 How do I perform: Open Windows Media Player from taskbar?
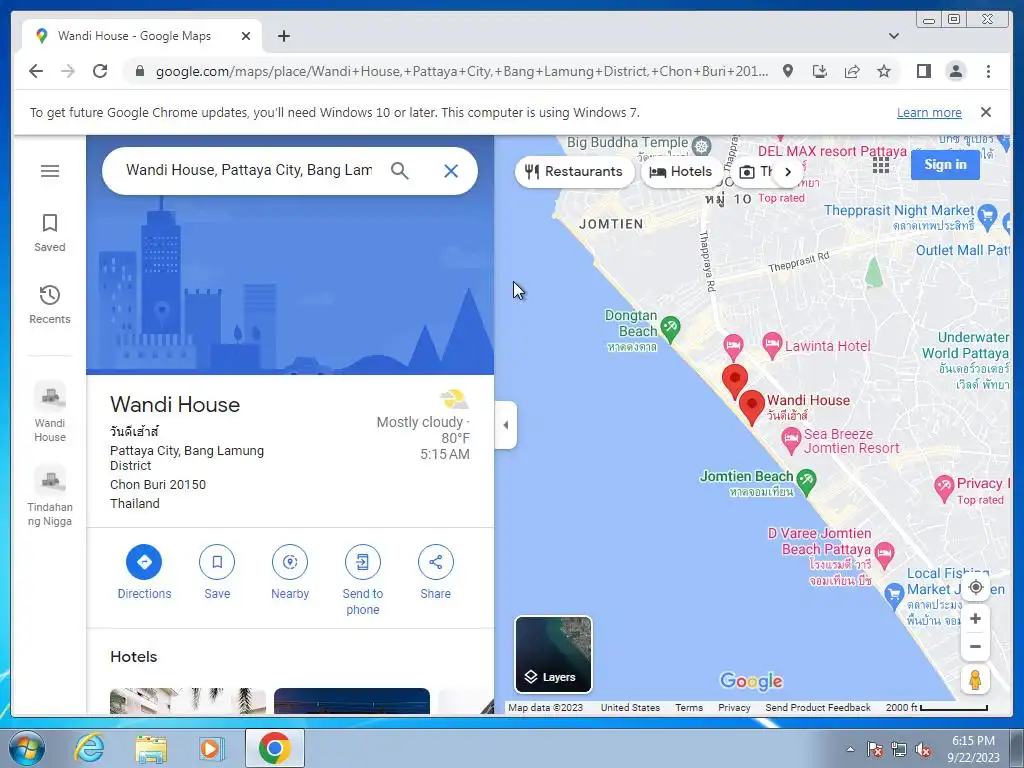(211, 748)
